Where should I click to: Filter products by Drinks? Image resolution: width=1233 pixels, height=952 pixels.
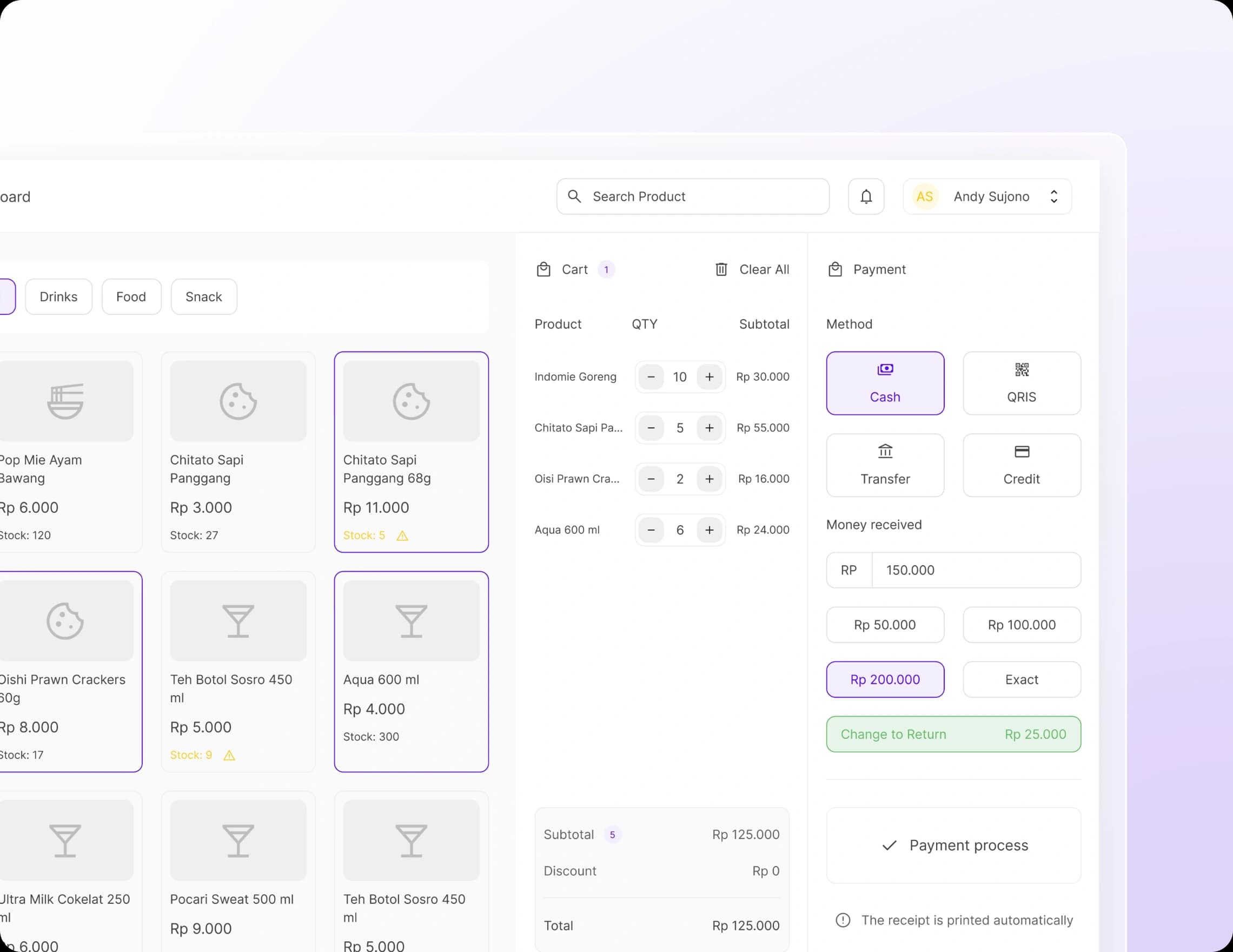59,296
